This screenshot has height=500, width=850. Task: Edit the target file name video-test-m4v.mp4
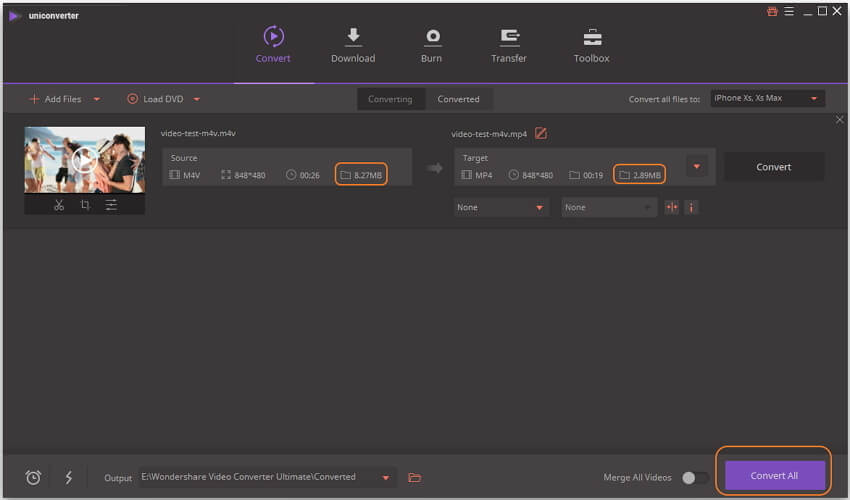(540, 133)
